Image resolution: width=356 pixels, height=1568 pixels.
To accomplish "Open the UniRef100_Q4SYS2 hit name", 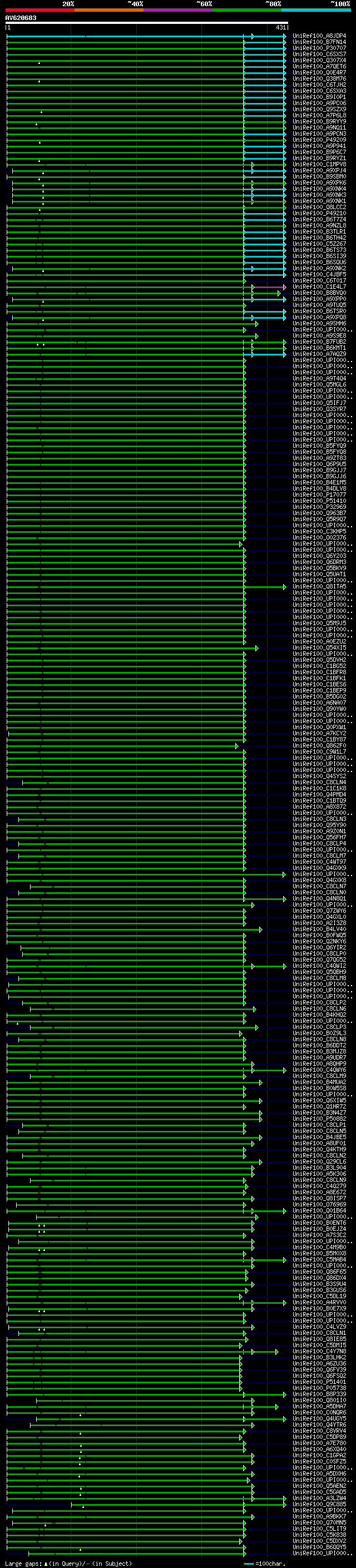I will coord(319,776).
